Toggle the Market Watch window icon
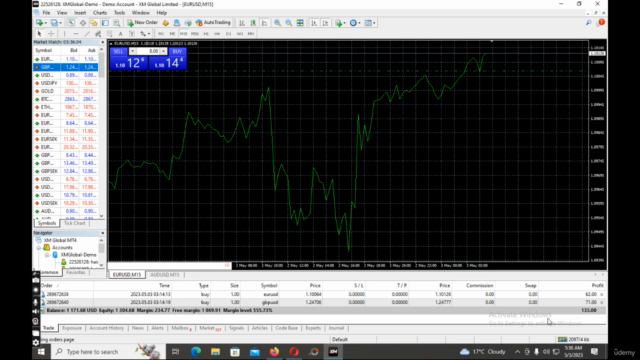640x360 pixels. [x=71, y=23]
